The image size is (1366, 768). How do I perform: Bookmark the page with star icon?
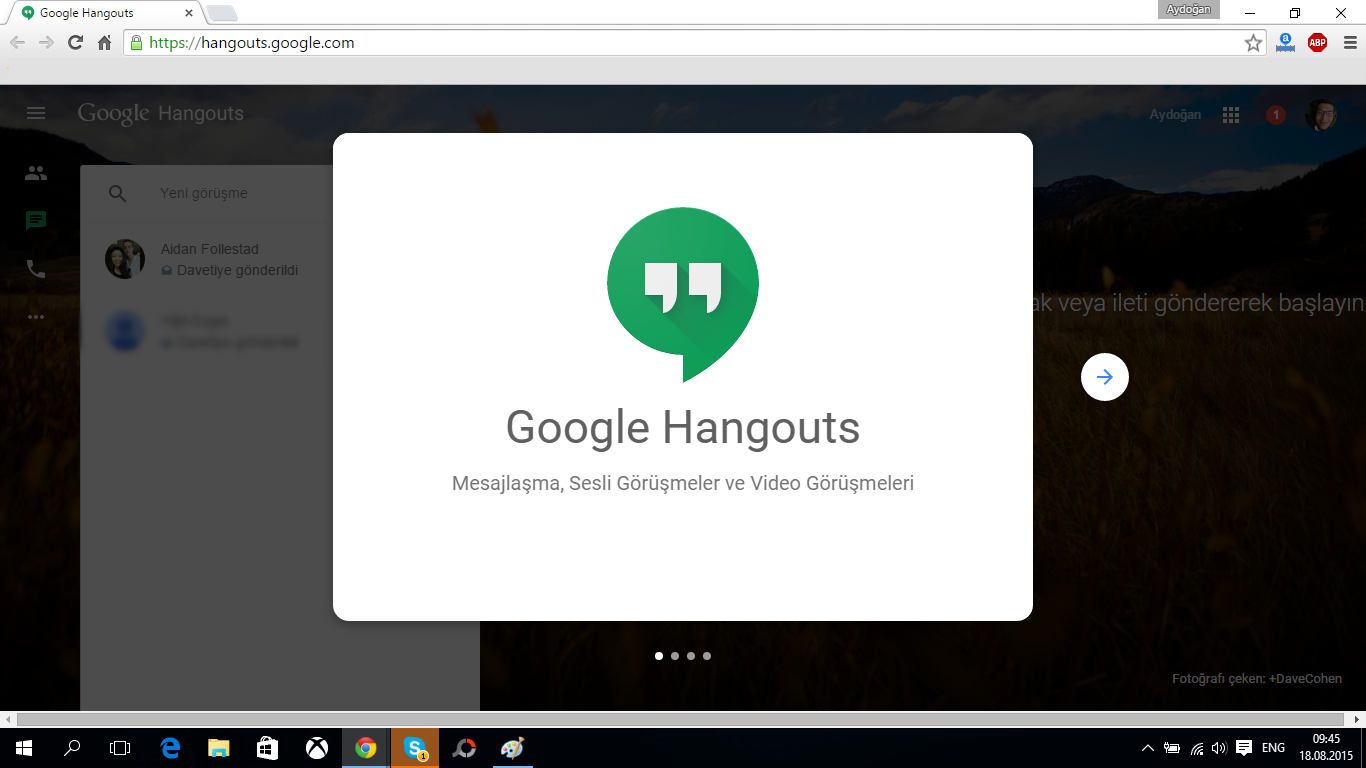[x=1253, y=43]
